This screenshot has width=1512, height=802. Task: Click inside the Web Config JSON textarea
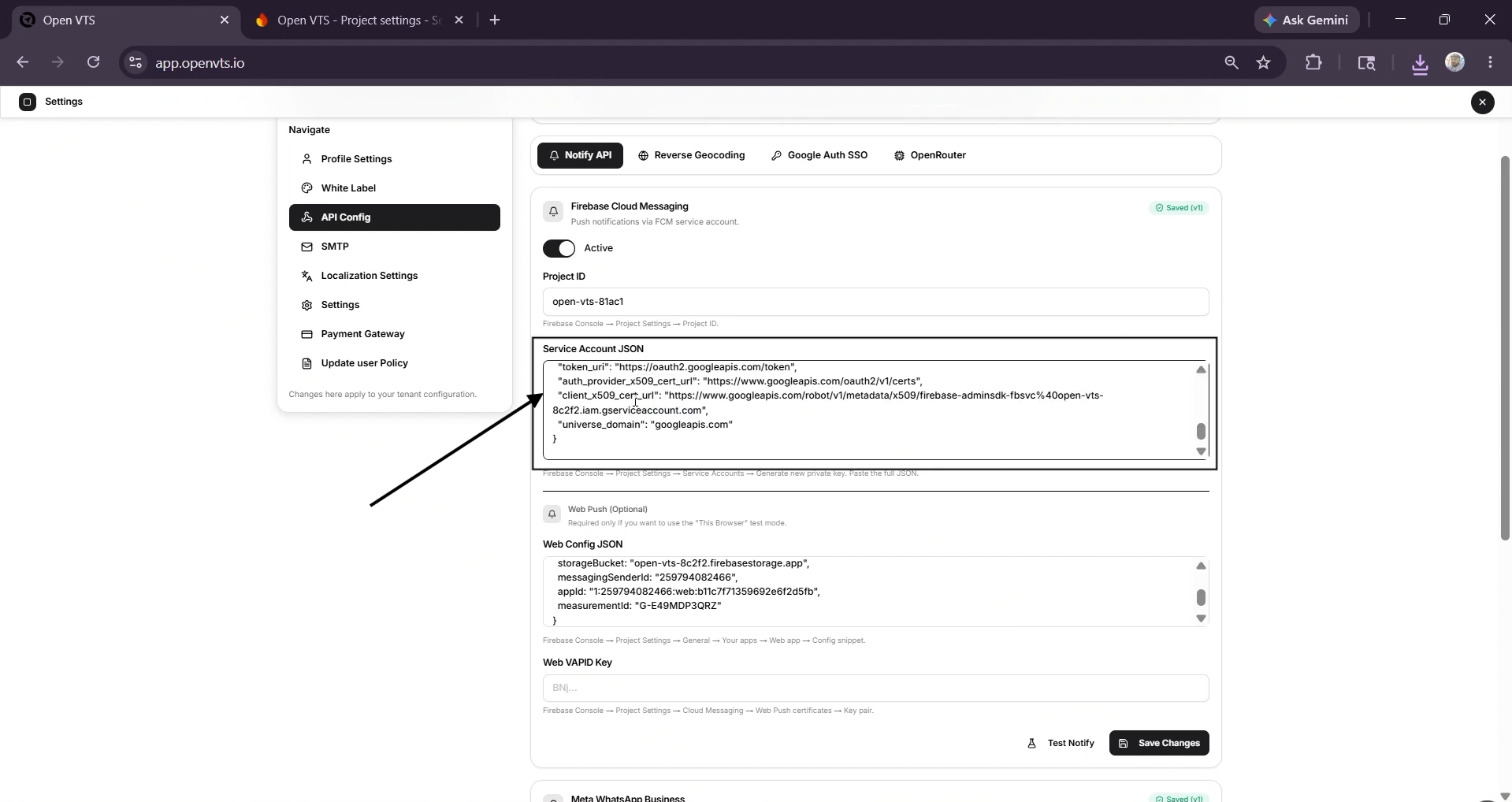click(x=875, y=592)
